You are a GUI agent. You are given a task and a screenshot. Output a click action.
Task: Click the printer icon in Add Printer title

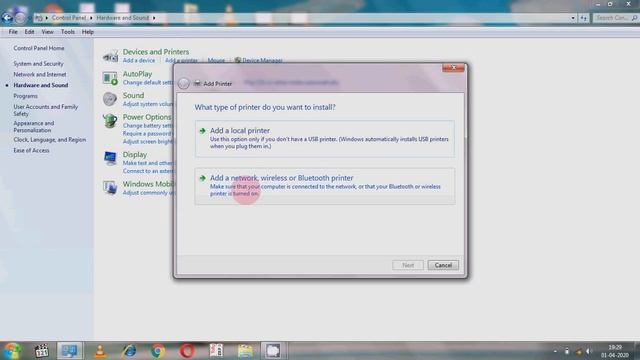(x=197, y=83)
